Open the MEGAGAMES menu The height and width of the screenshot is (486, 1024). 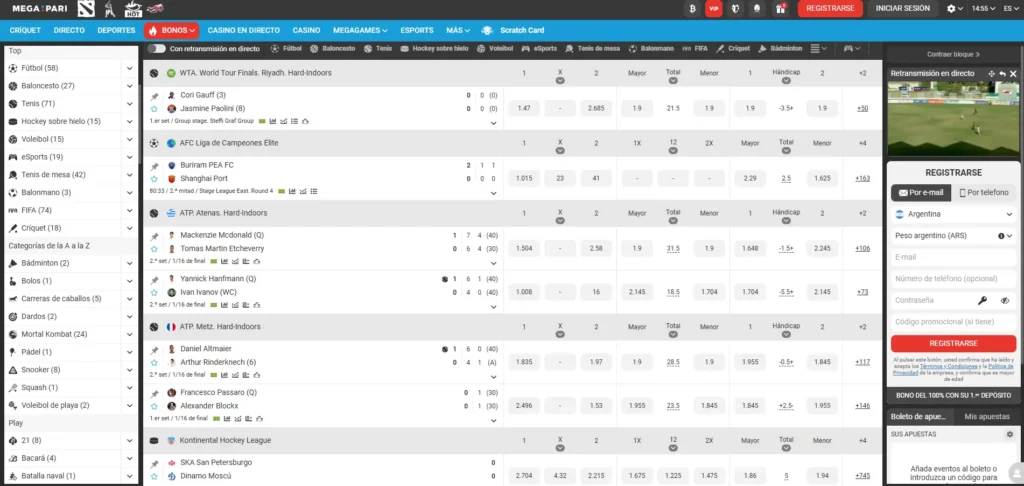tap(360, 30)
